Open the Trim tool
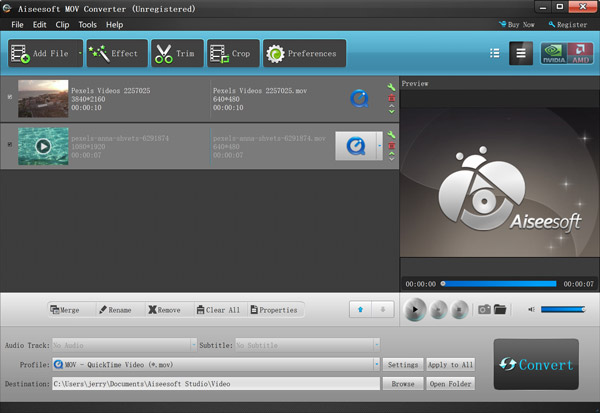 tap(177, 53)
